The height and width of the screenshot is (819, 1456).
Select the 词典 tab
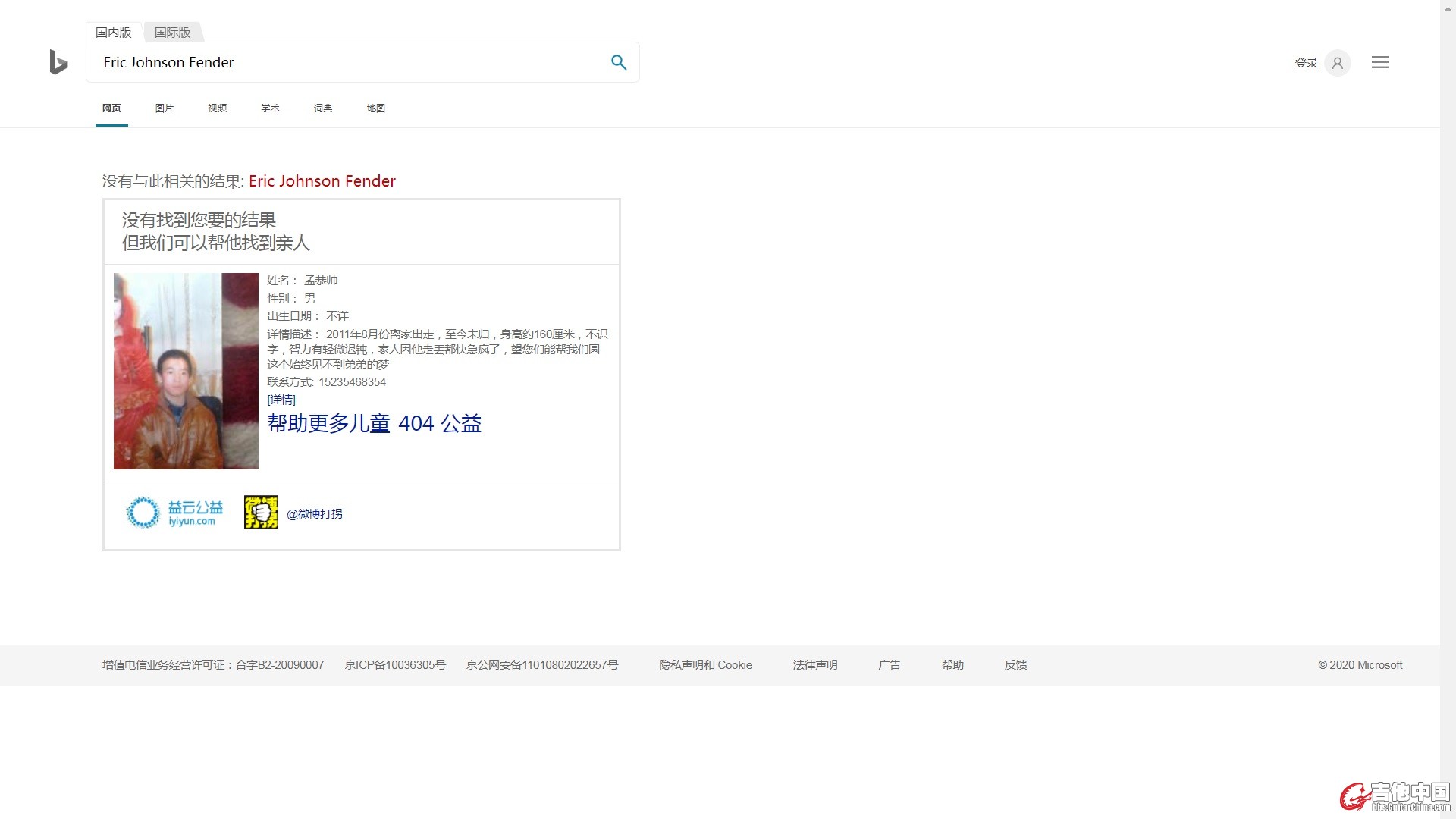pyautogui.click(x=323, y=108)
